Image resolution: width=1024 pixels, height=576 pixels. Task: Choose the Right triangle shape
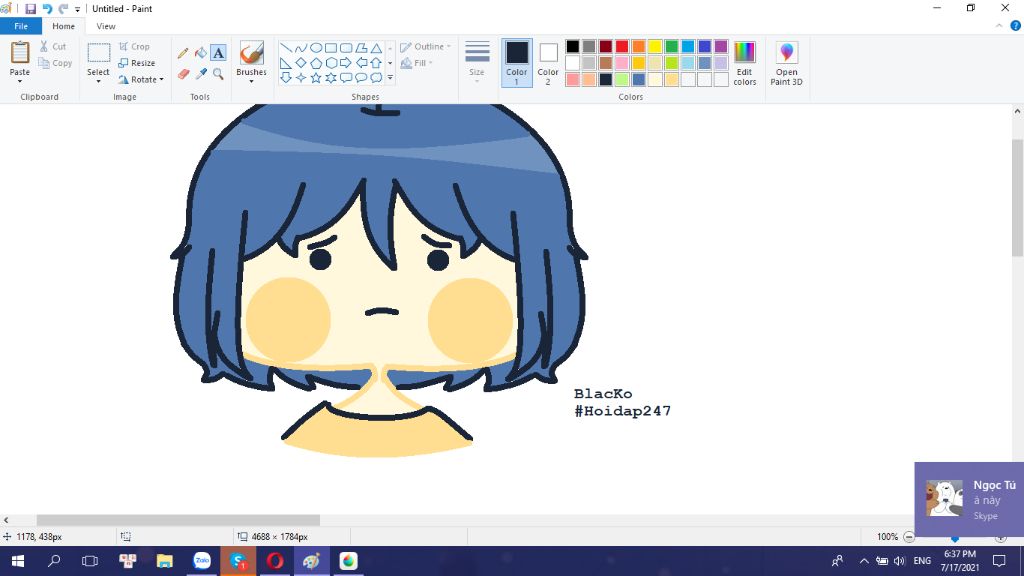[285, 63]
